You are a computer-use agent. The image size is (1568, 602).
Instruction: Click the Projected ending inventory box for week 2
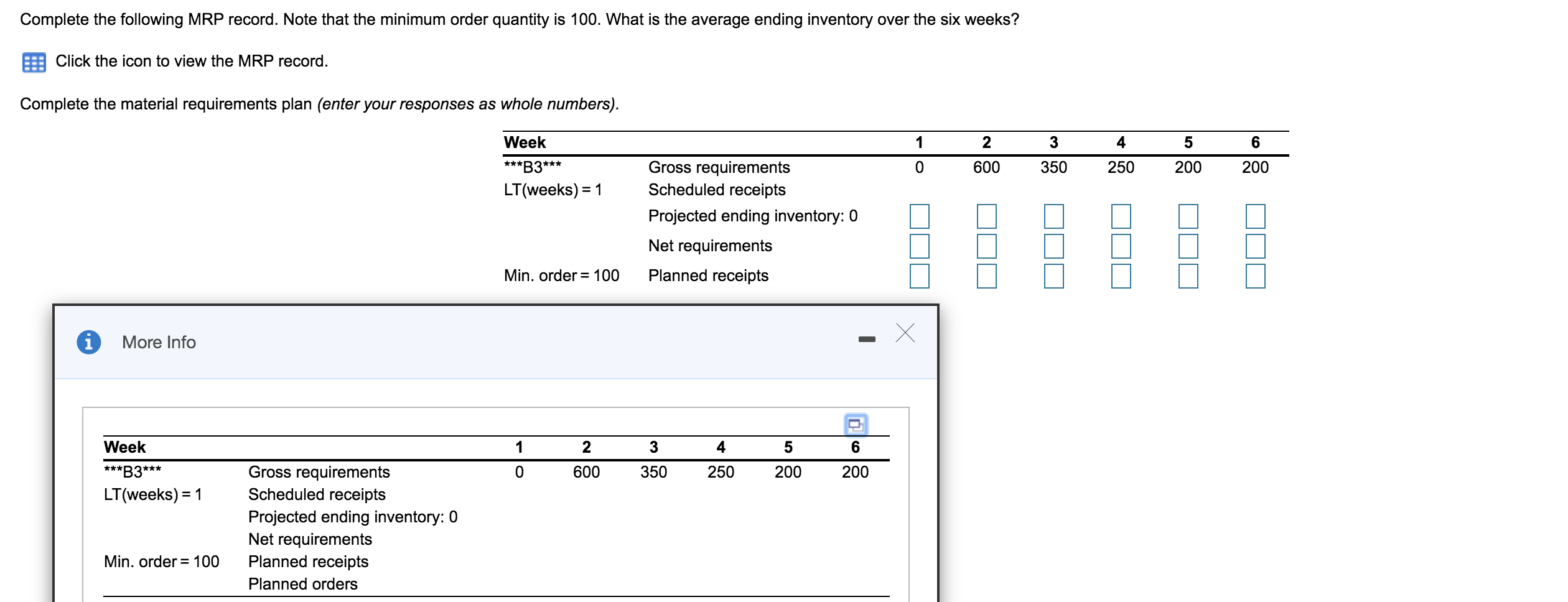coord(987,218)
